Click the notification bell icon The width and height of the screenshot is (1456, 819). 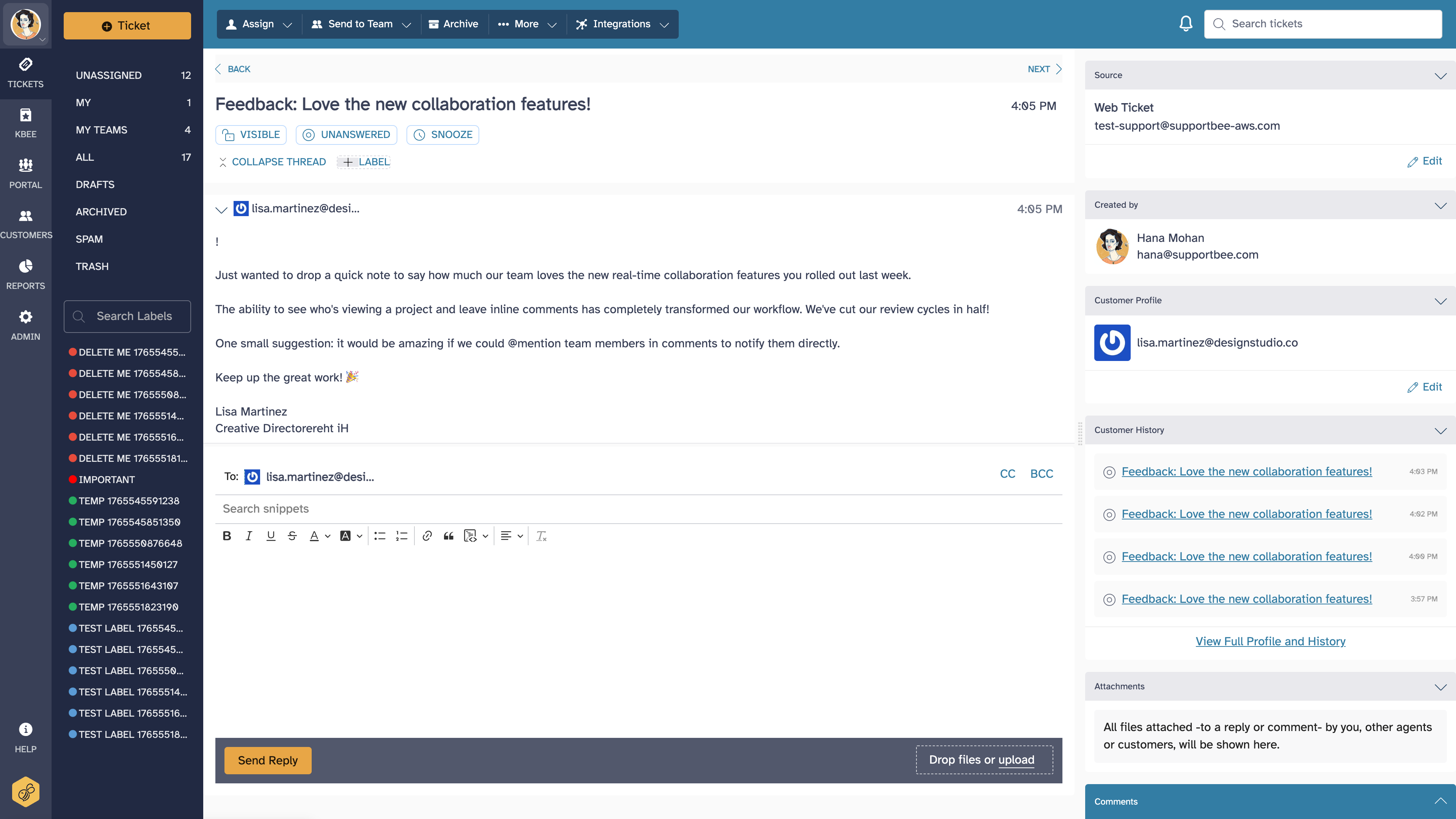click(x=1185, y=24)
